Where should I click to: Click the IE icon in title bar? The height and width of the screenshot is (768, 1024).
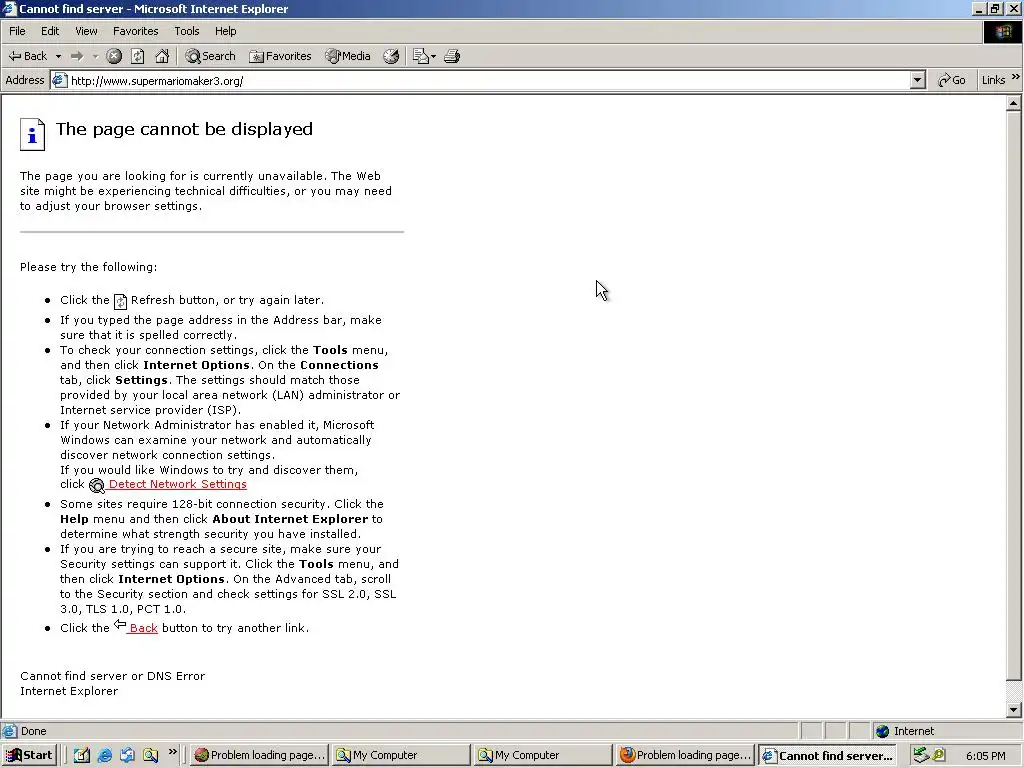[9, 8]
